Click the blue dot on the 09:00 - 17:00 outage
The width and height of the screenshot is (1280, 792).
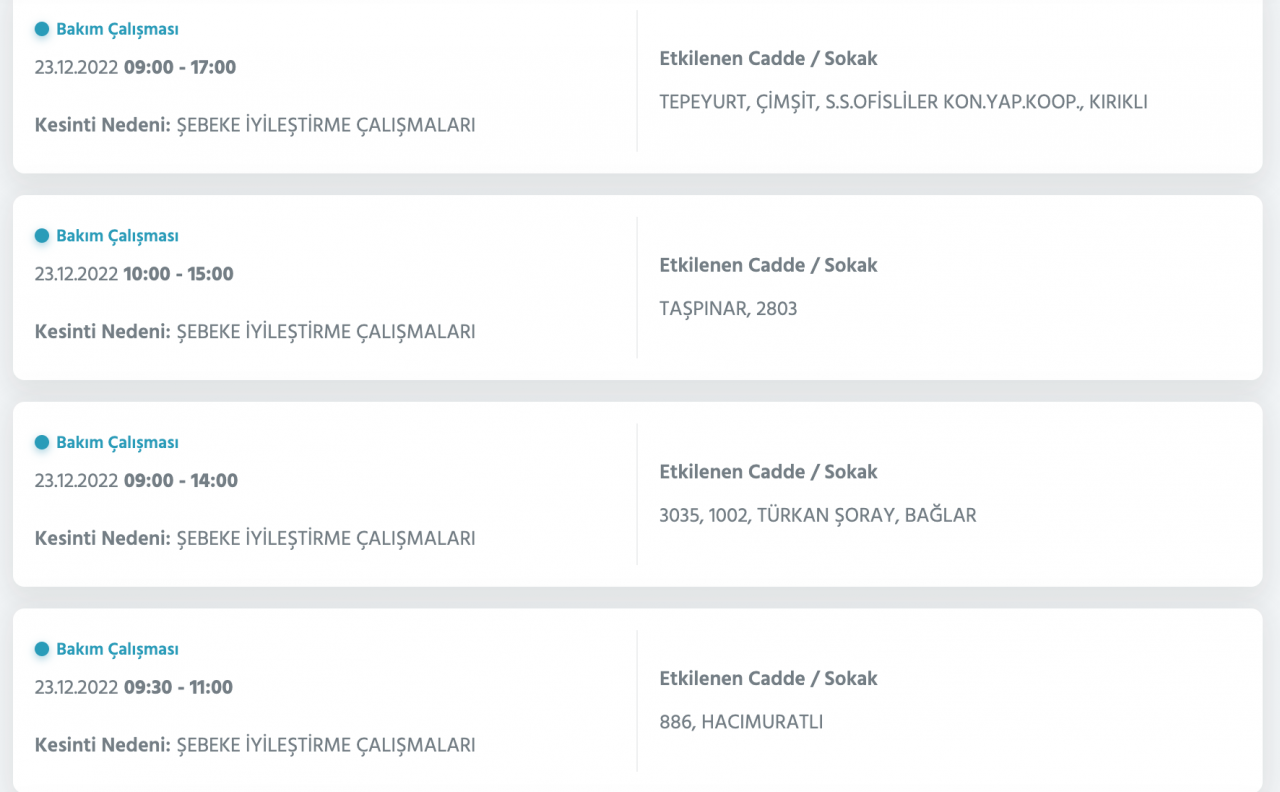pos(42,30)
